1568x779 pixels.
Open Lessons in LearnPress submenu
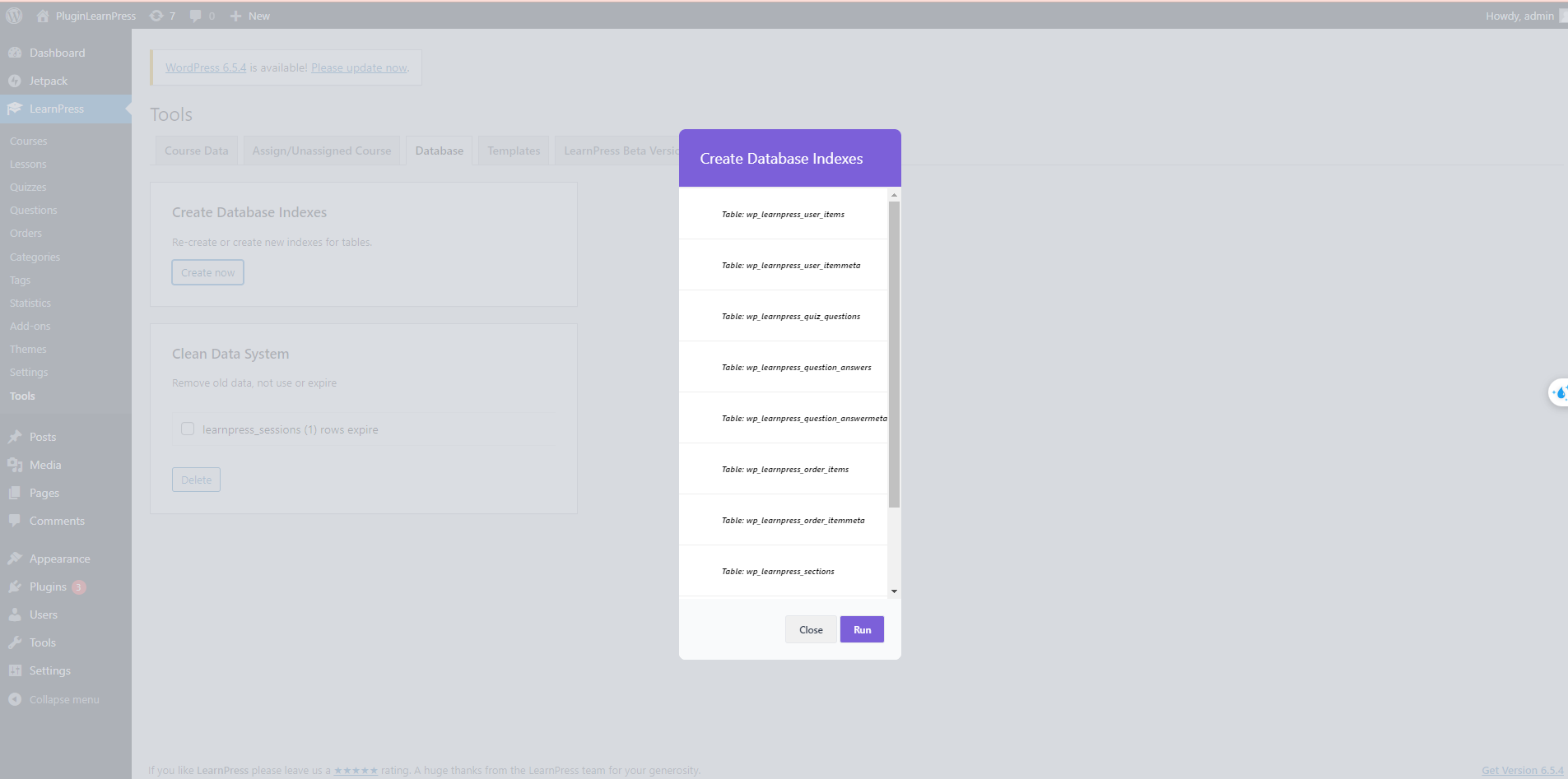[x=28, y=165]
